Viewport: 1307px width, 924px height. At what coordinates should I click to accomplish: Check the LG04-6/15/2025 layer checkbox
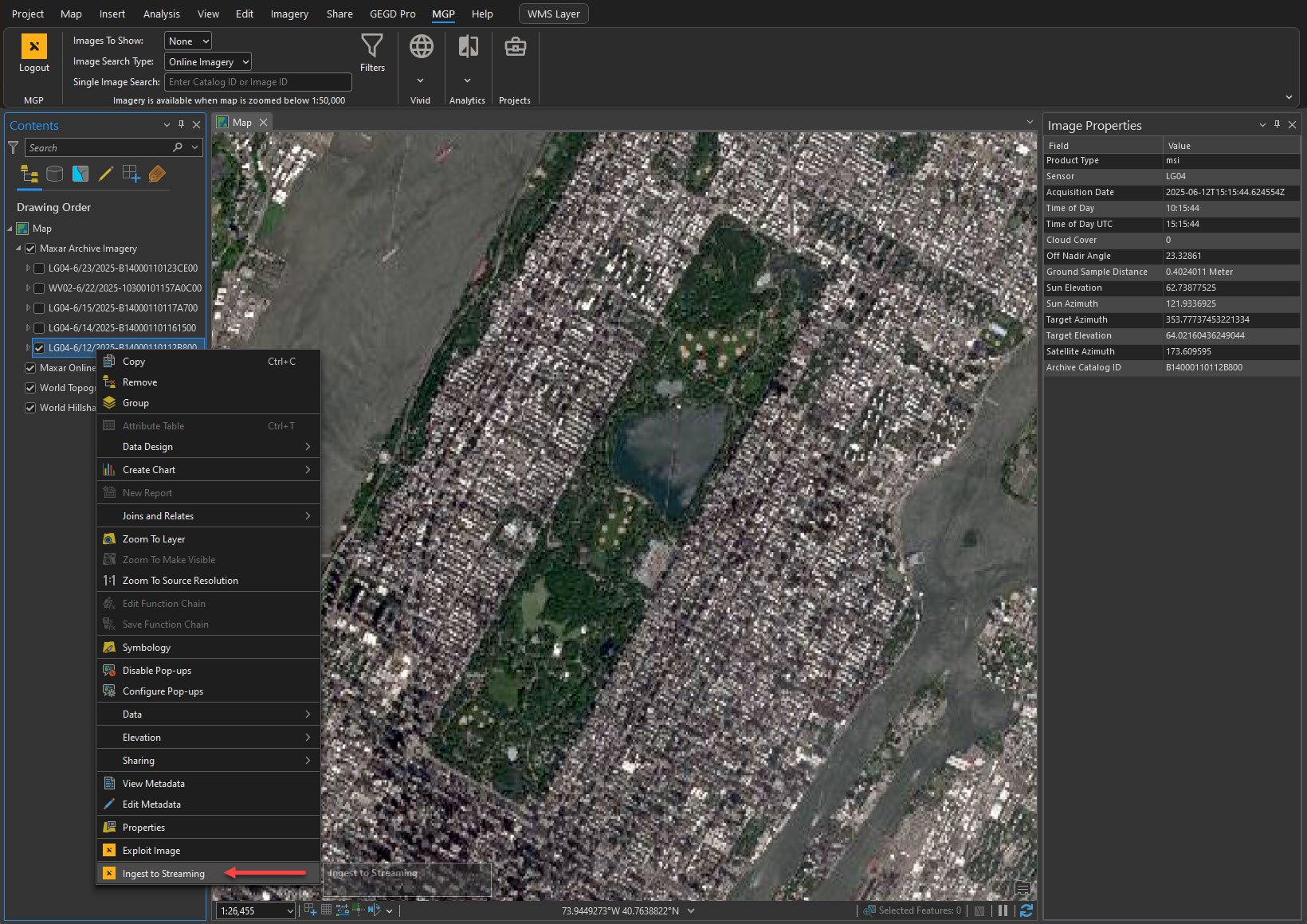coord(39,308)
